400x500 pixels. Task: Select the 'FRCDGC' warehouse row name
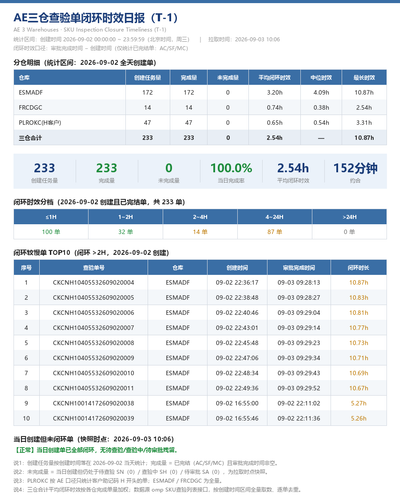tap(30, 108)
